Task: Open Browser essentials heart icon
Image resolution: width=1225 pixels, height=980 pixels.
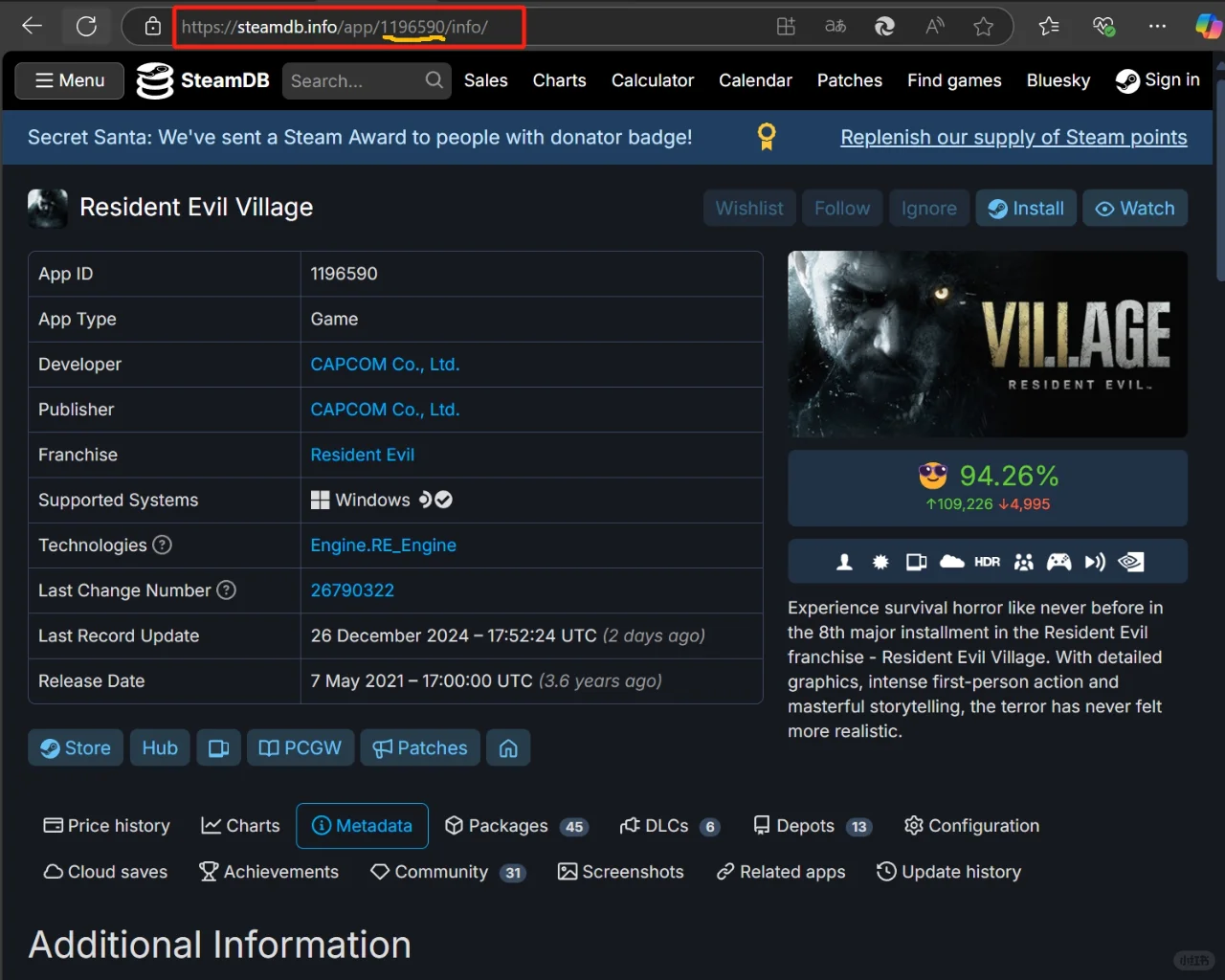Action: (x=1103, y=27)
